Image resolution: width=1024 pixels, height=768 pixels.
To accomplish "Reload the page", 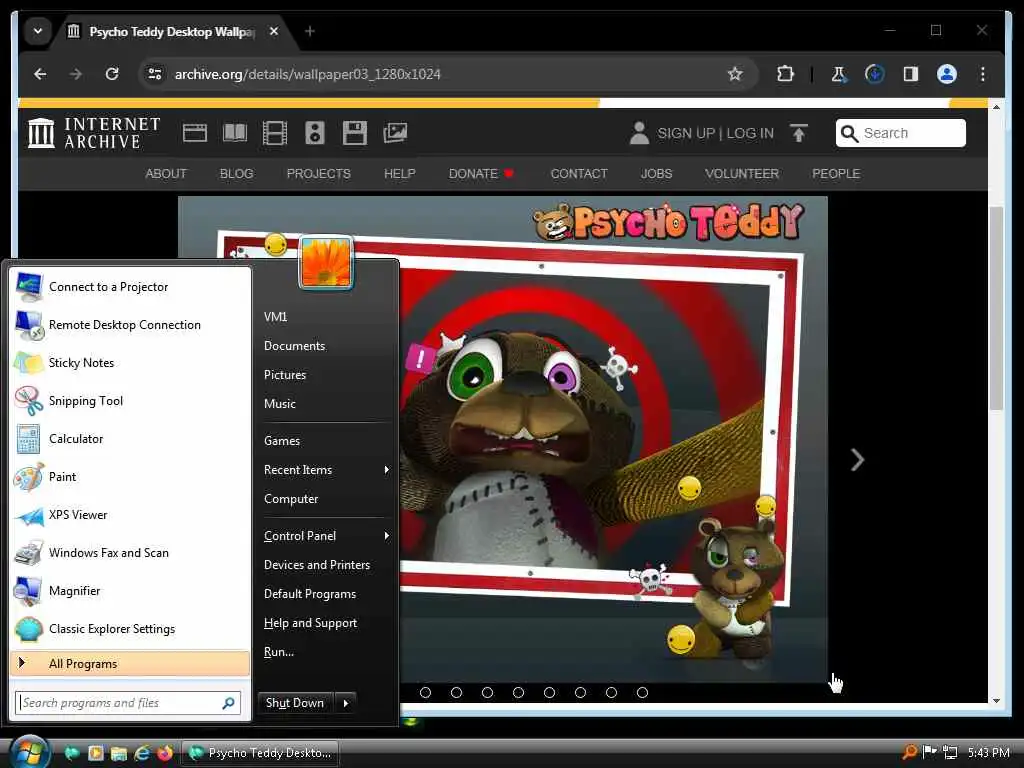I will 112,74.
